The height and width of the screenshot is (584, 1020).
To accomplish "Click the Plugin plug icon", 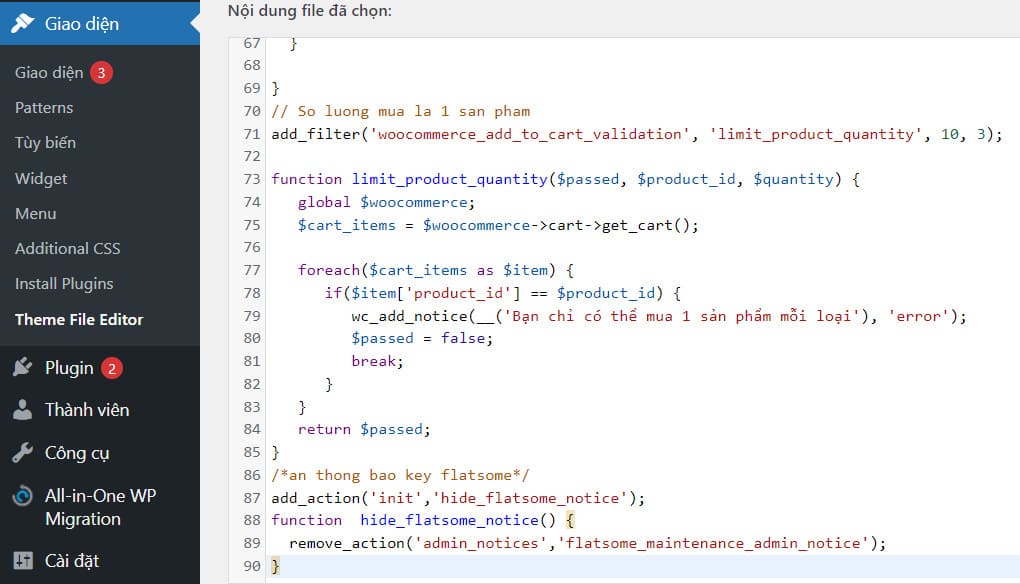I will click(22, 368).
